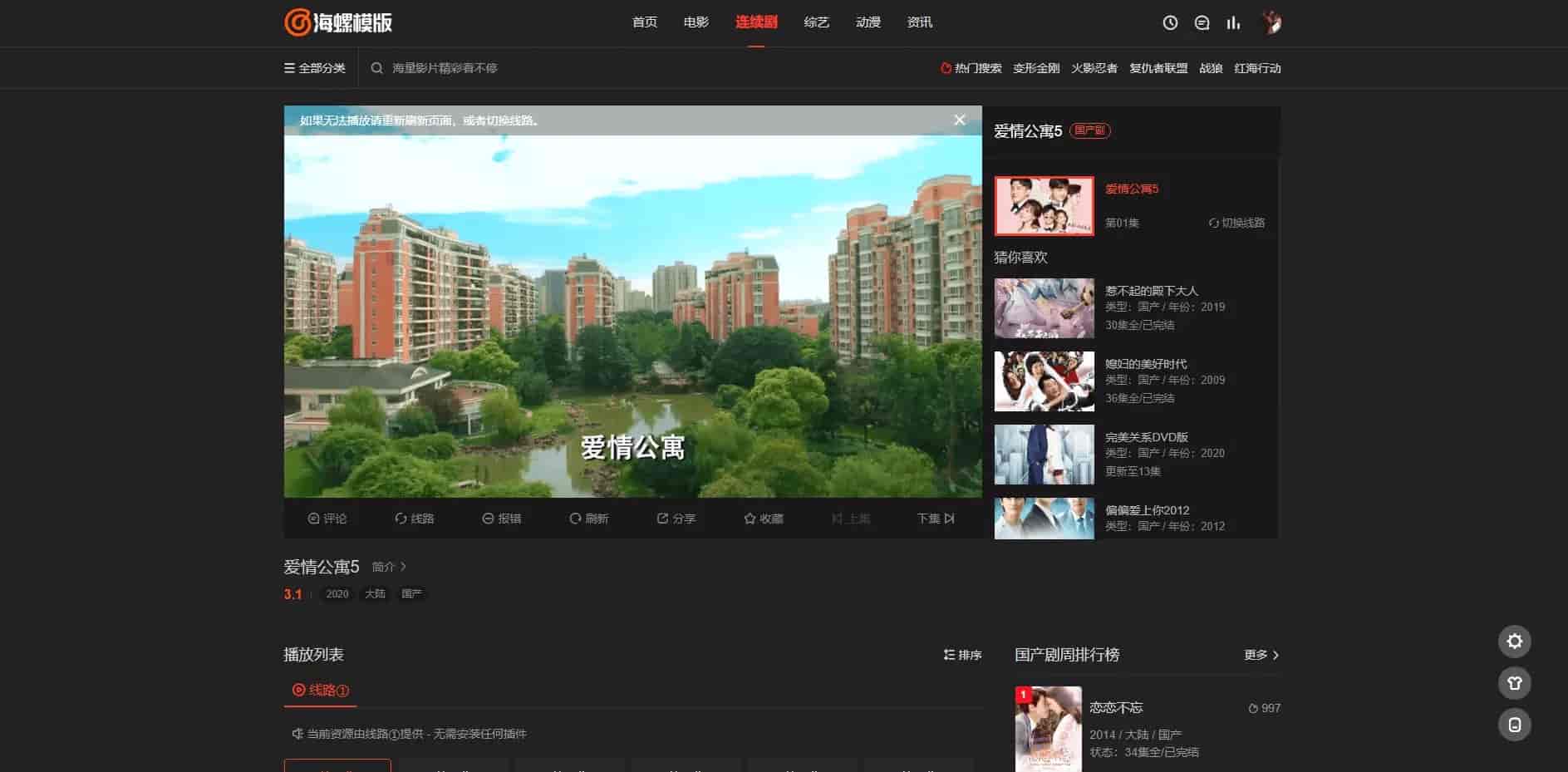Select the 线路① playlist tab
The image size is (1568, 772).
[x=321, y=690]
